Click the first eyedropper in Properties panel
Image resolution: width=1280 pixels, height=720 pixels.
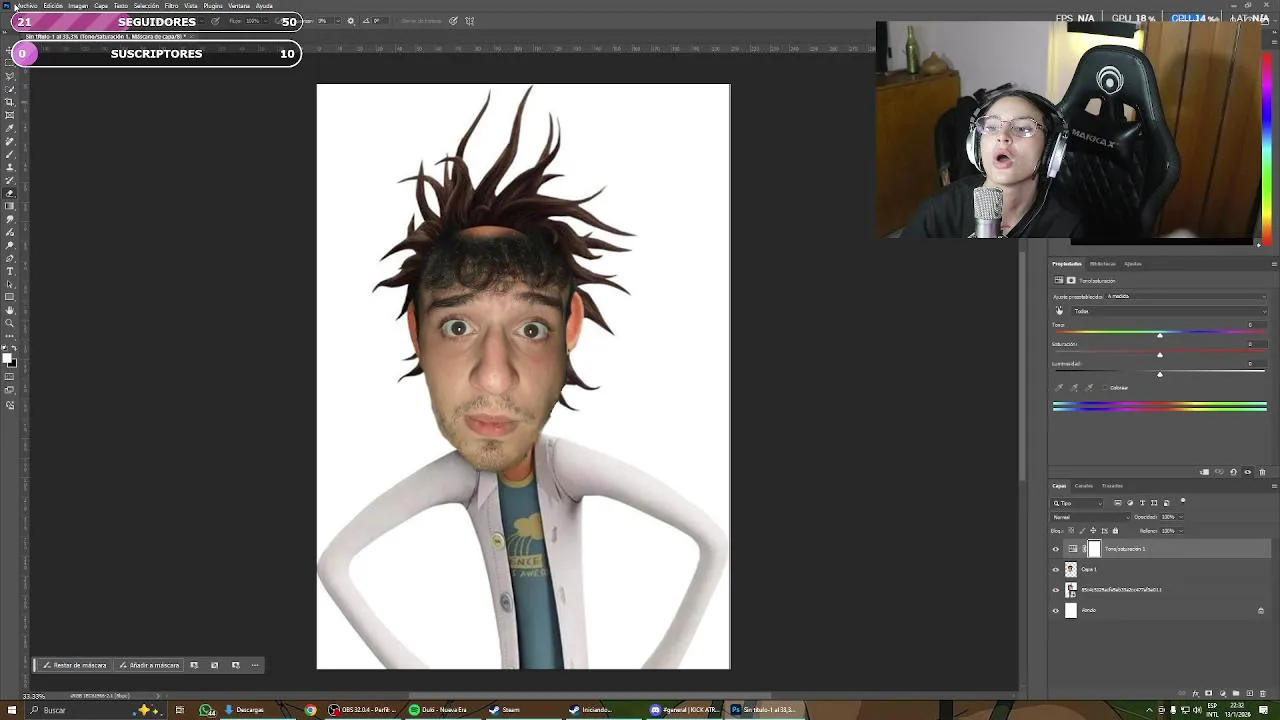[1059, 387]
